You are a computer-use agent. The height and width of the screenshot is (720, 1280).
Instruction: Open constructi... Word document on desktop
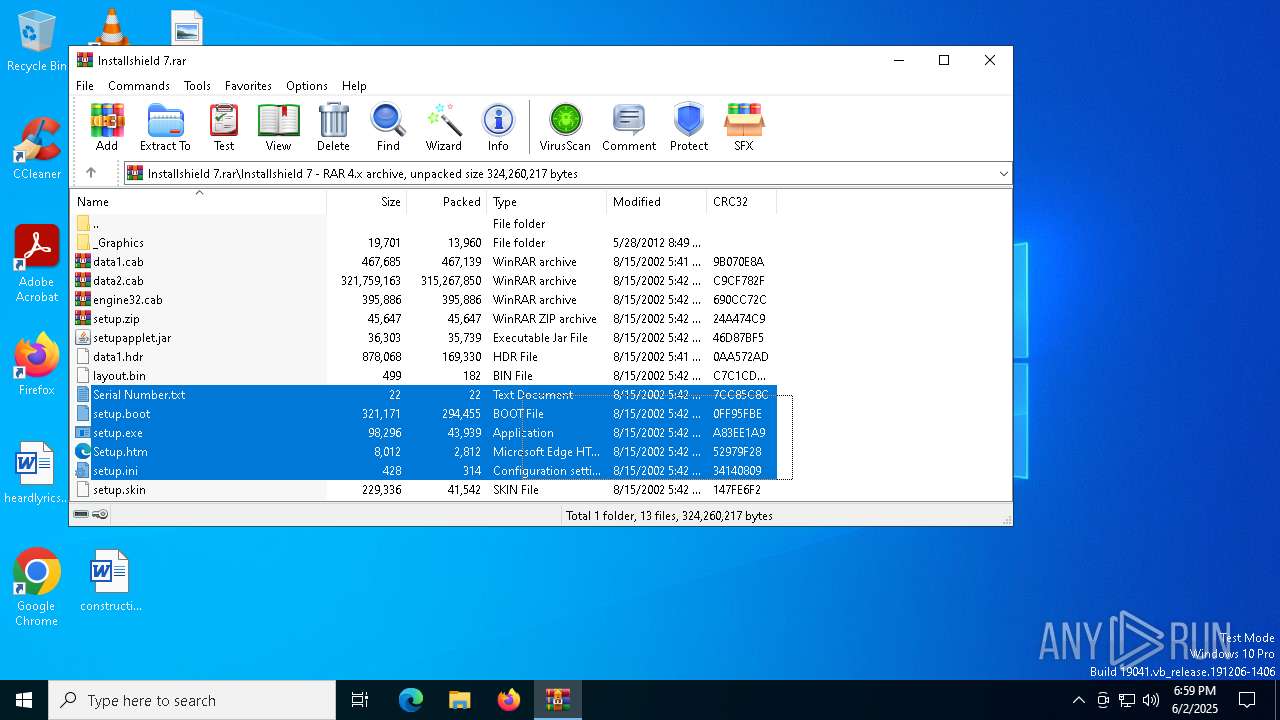pyautogui.click(x=110, y=580)
